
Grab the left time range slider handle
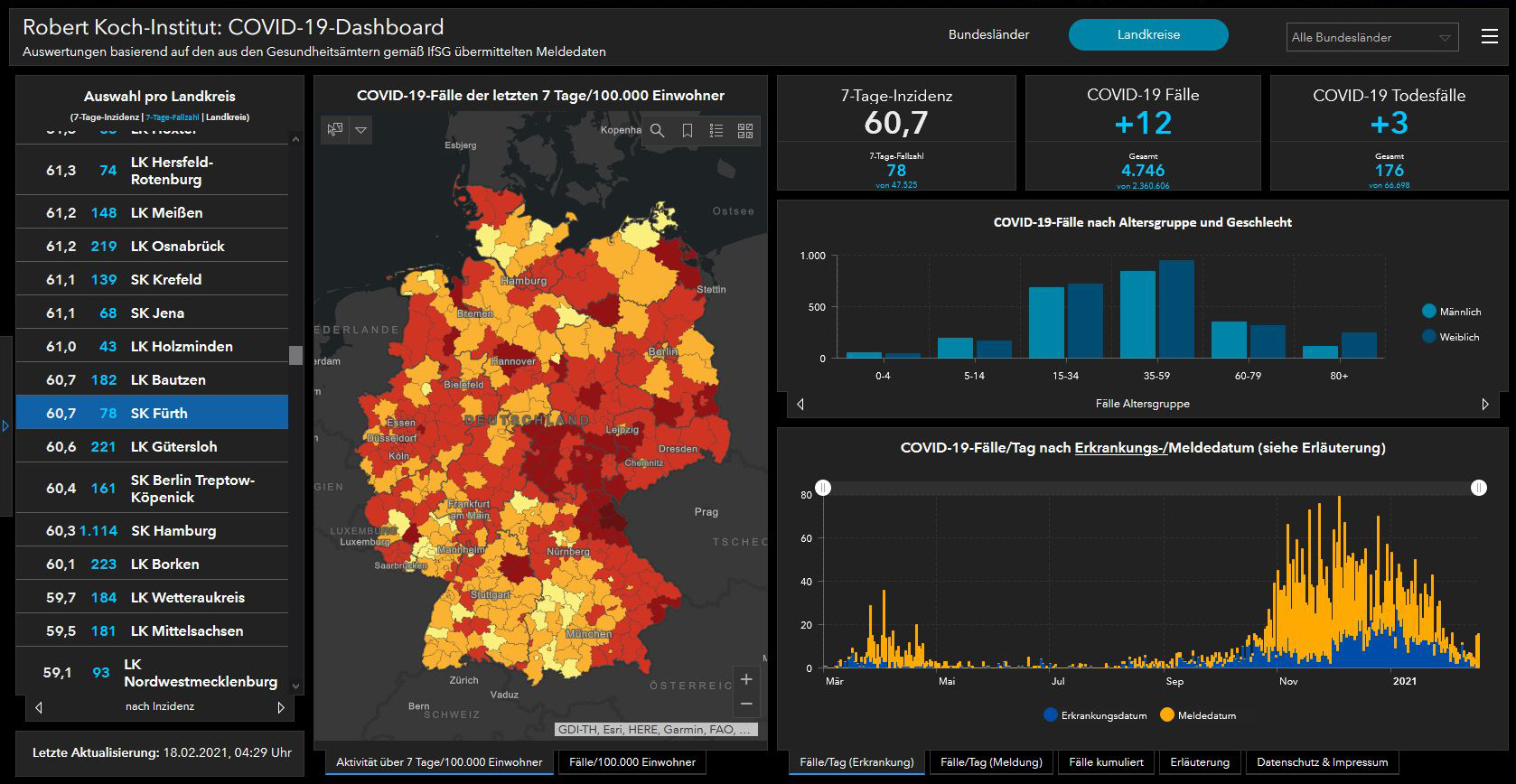click(x=823, y=488)
